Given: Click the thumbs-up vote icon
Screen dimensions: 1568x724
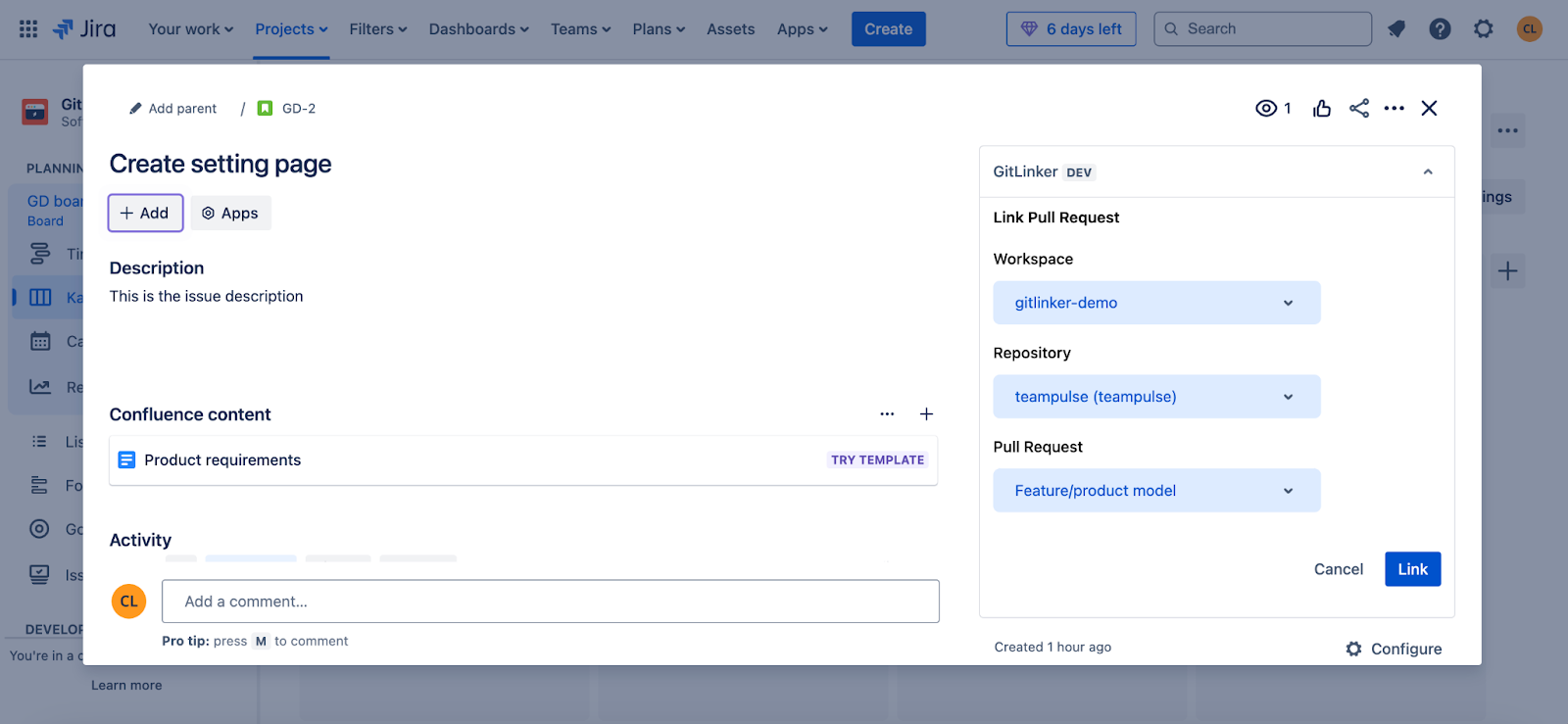Looking at the screenshot, I should (1322, 109).
